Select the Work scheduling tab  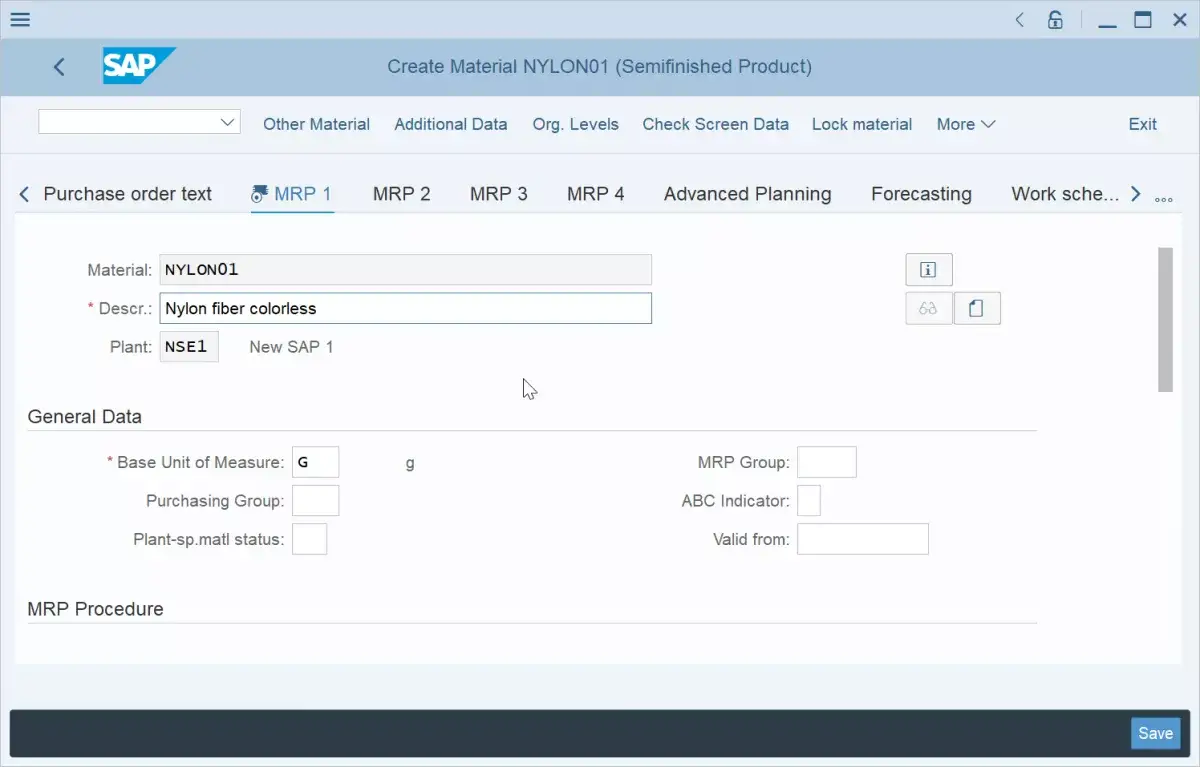coord(1065,194)
